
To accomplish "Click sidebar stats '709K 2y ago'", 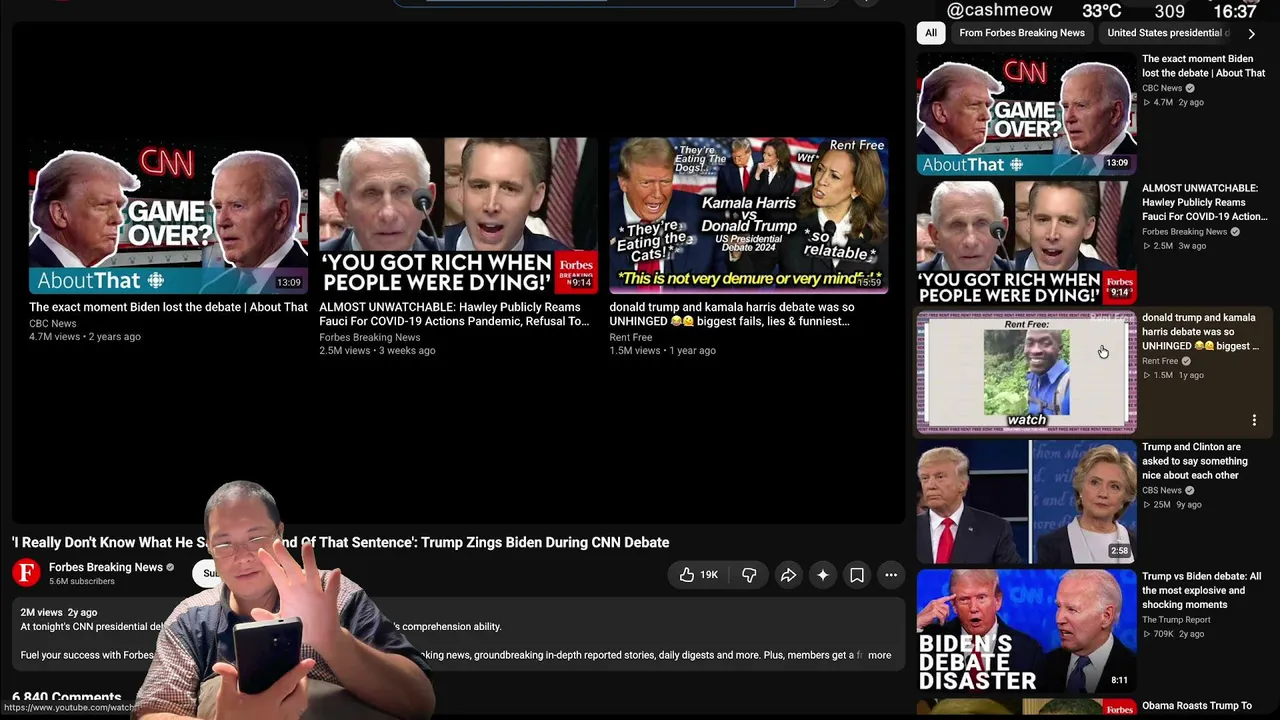I will point(1174,634).
